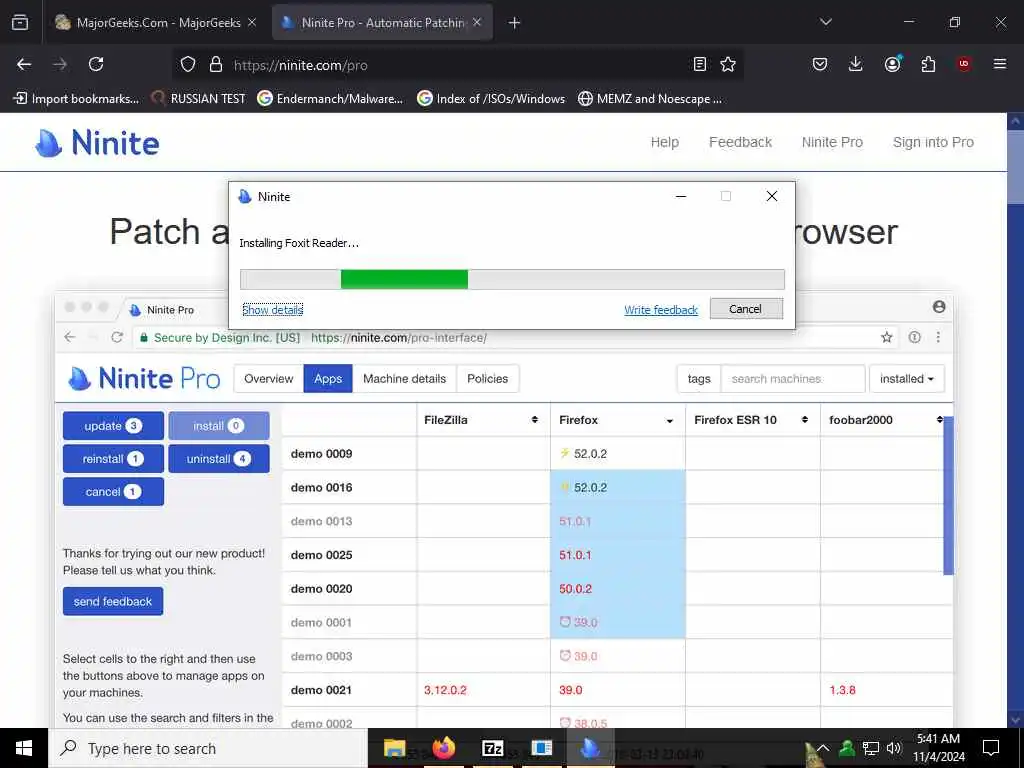Open the Endermanch/Malware bookmark

330,99
